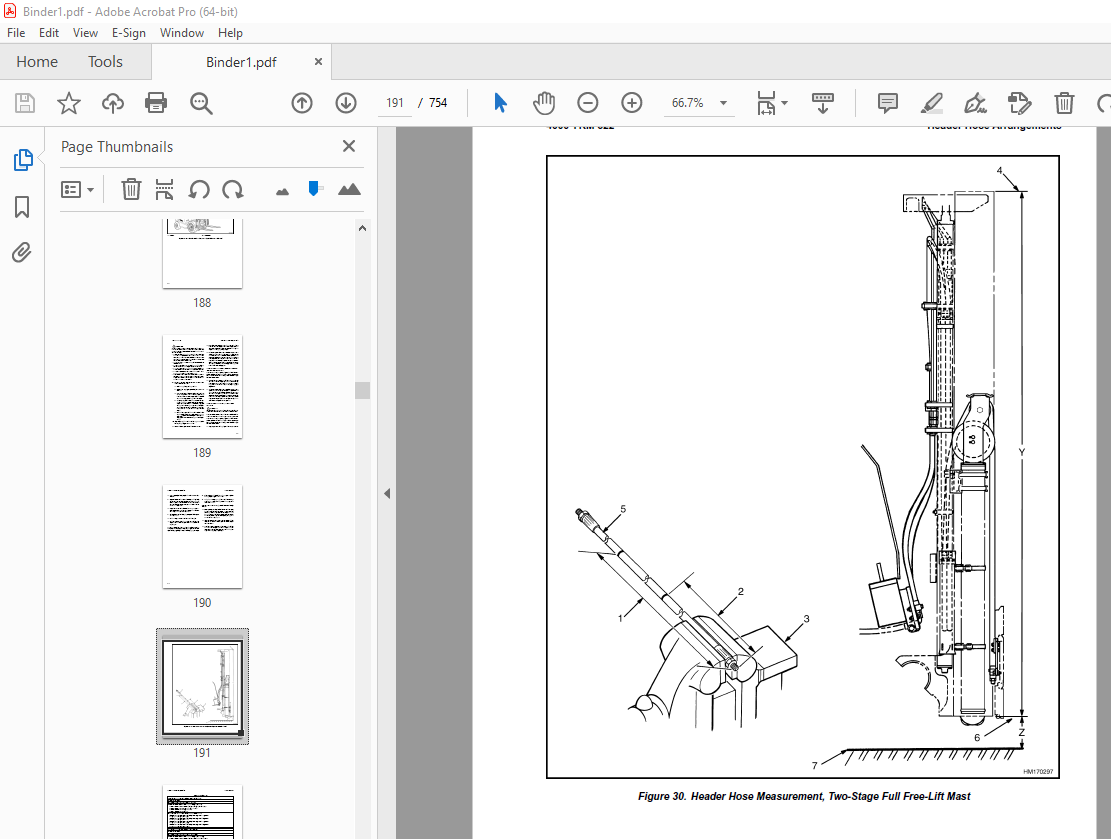The height and width of the screenshot is (839, 1111).
Task: Open the Attachments paperclip panel
Action: tap(22, 253)
